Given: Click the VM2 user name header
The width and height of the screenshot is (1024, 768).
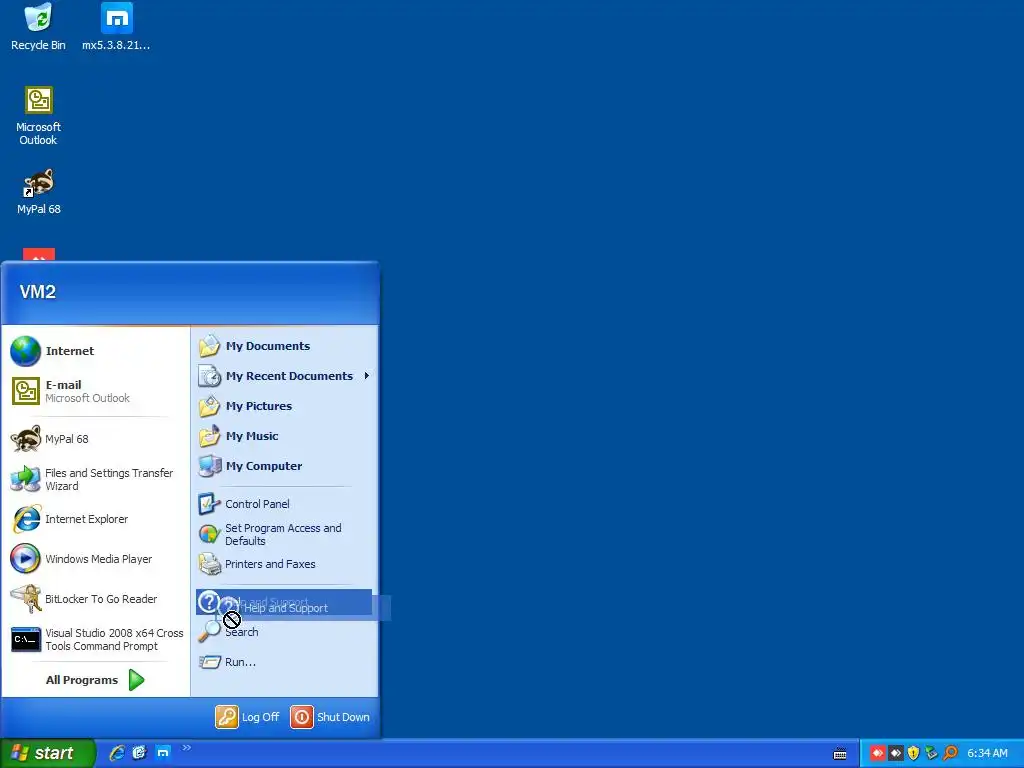Looking at the screenshot, I should pos(38,292).
